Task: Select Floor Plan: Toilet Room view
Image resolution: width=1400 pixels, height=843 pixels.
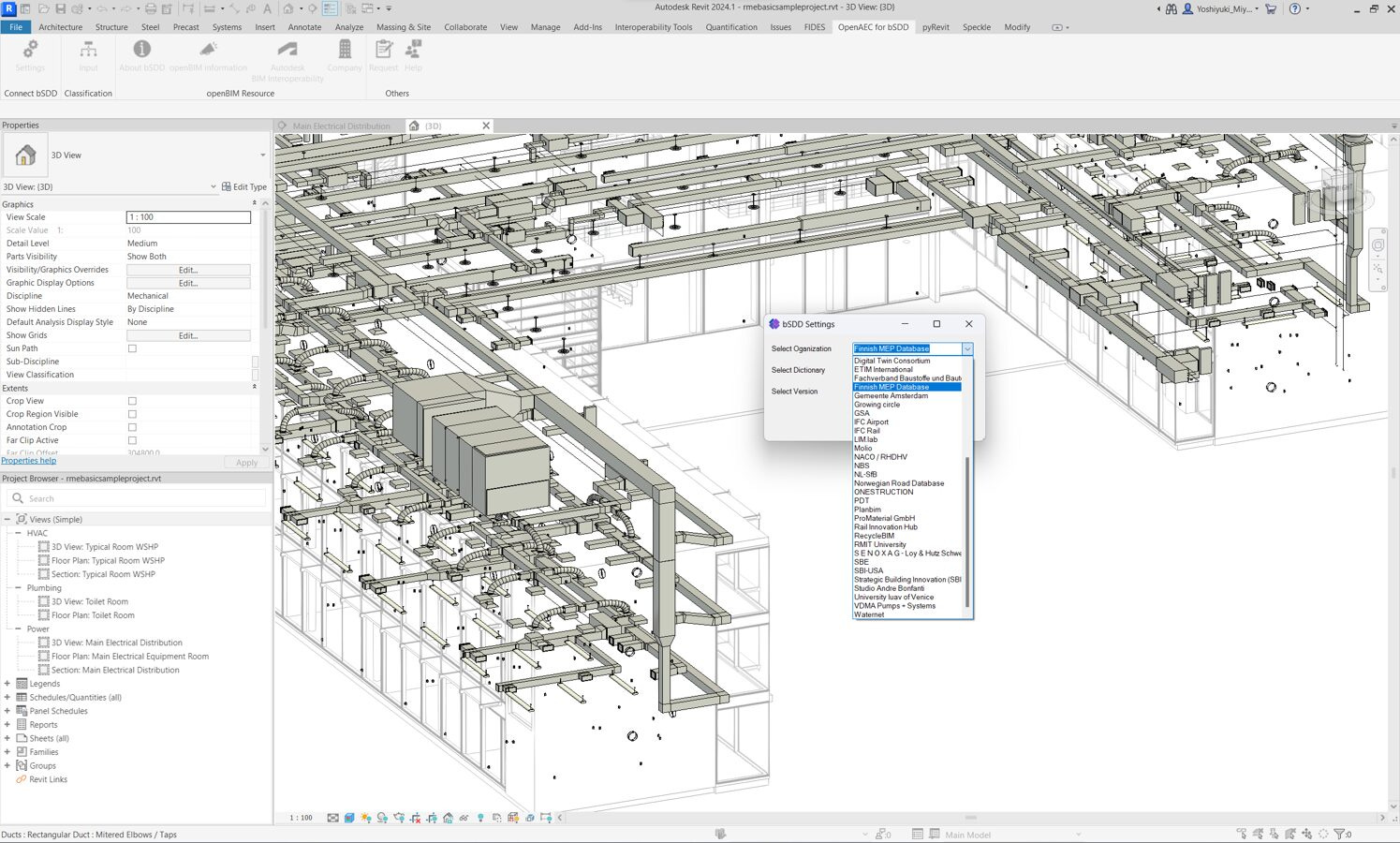Action: click(93, 615)
